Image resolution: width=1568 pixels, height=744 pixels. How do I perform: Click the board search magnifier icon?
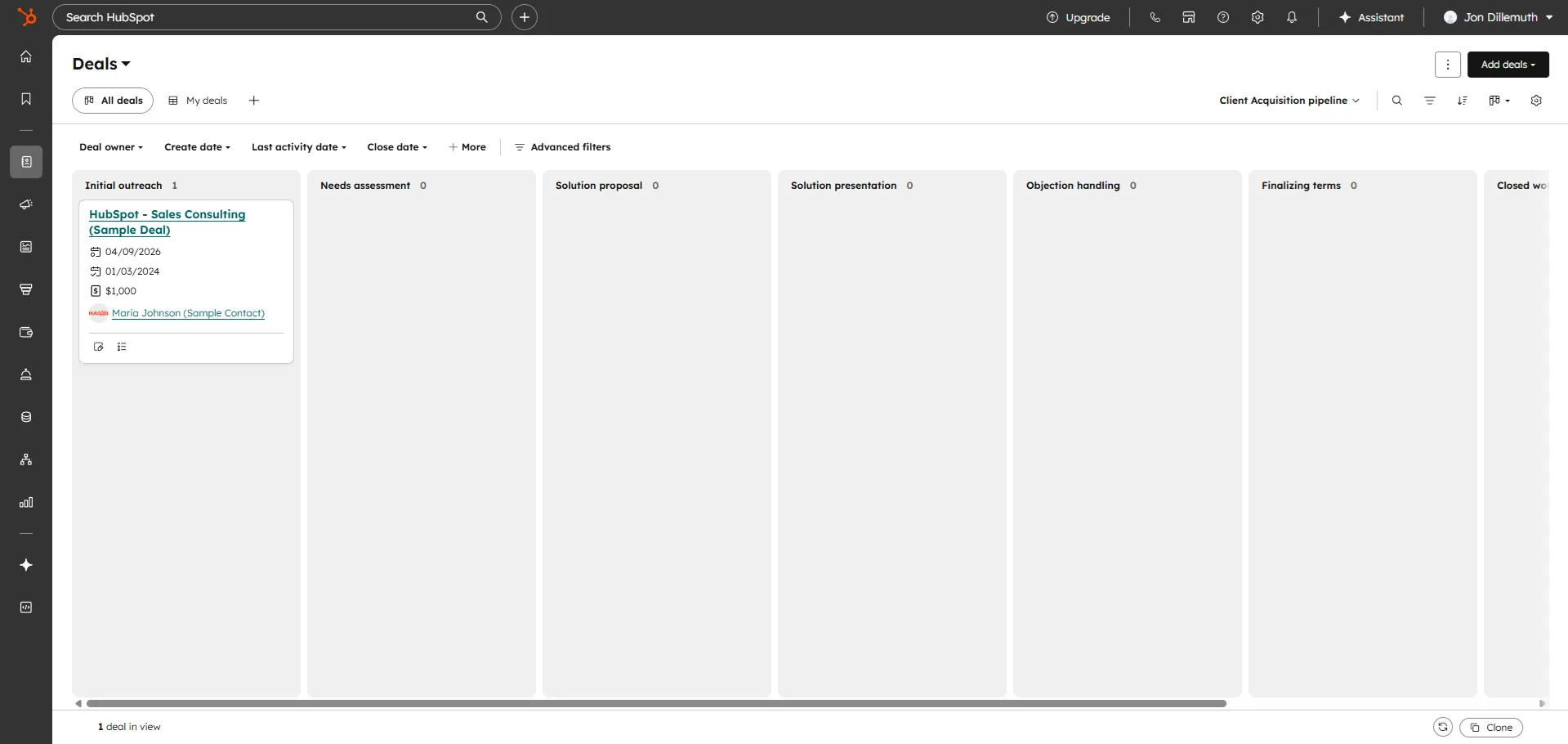(1397, 100)
